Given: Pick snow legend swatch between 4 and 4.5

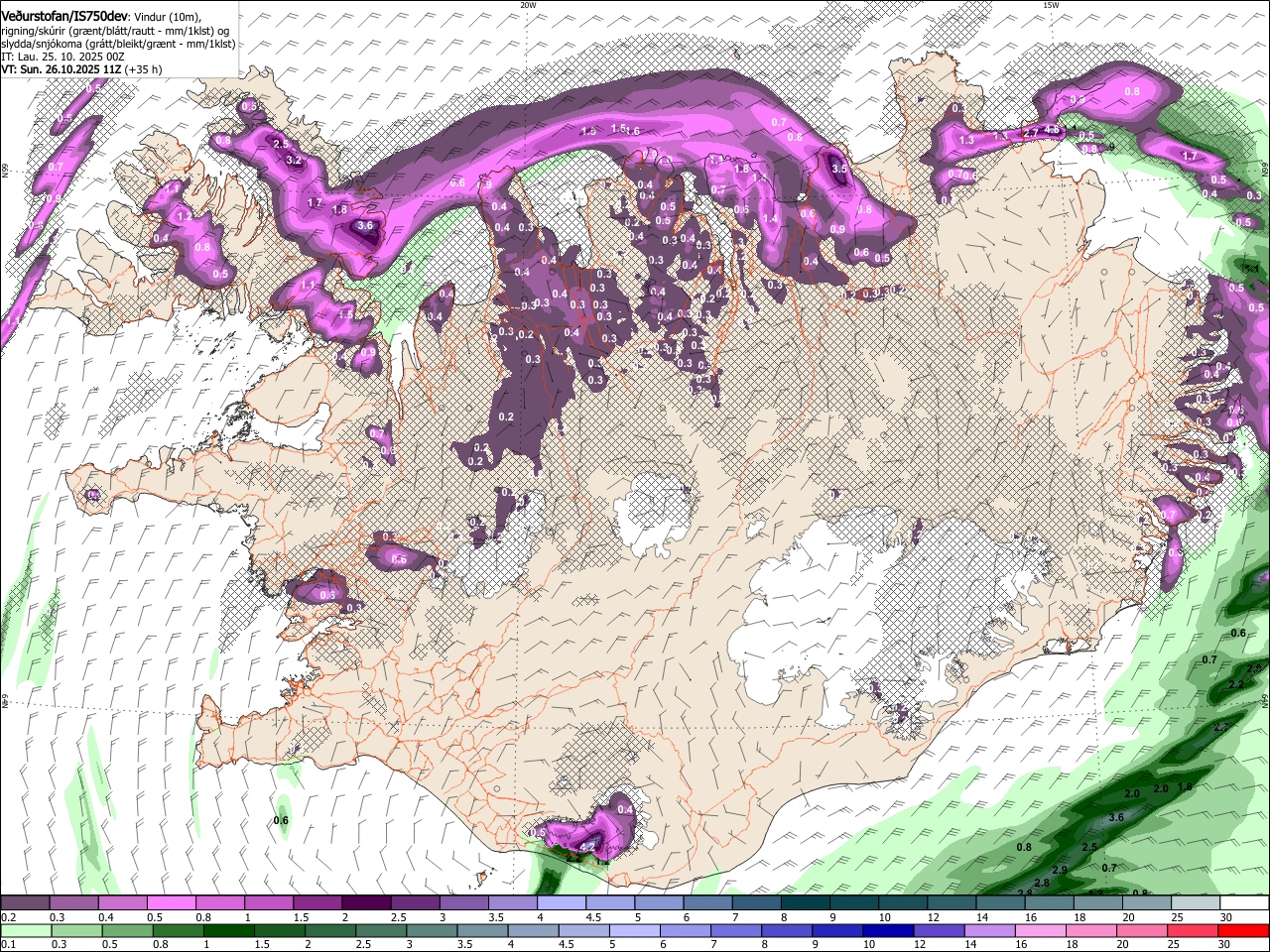Looking at the screenshot, I should pos(561,903).
